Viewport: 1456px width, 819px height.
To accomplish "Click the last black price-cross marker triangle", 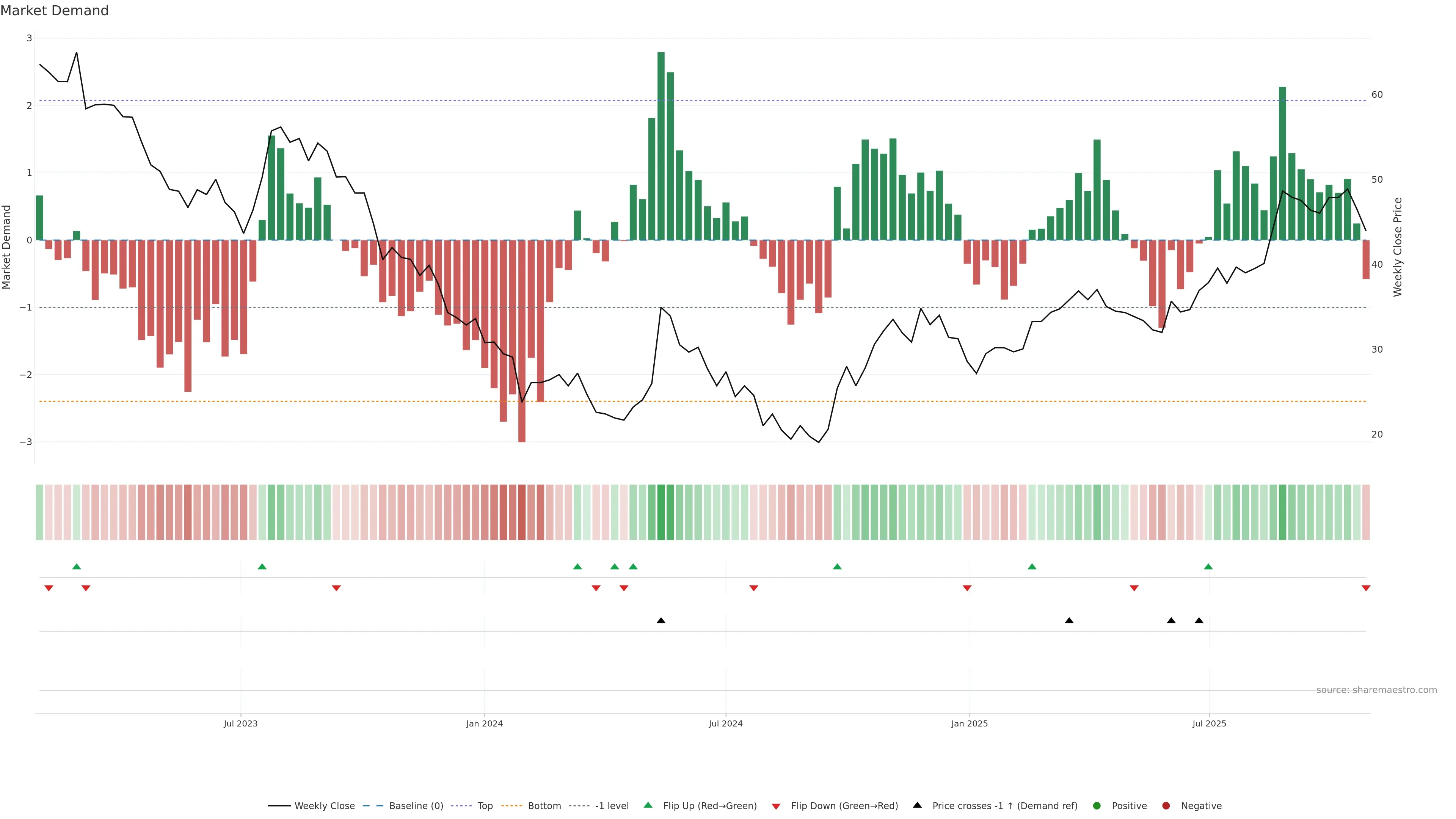I will (x=1199, y=621).
